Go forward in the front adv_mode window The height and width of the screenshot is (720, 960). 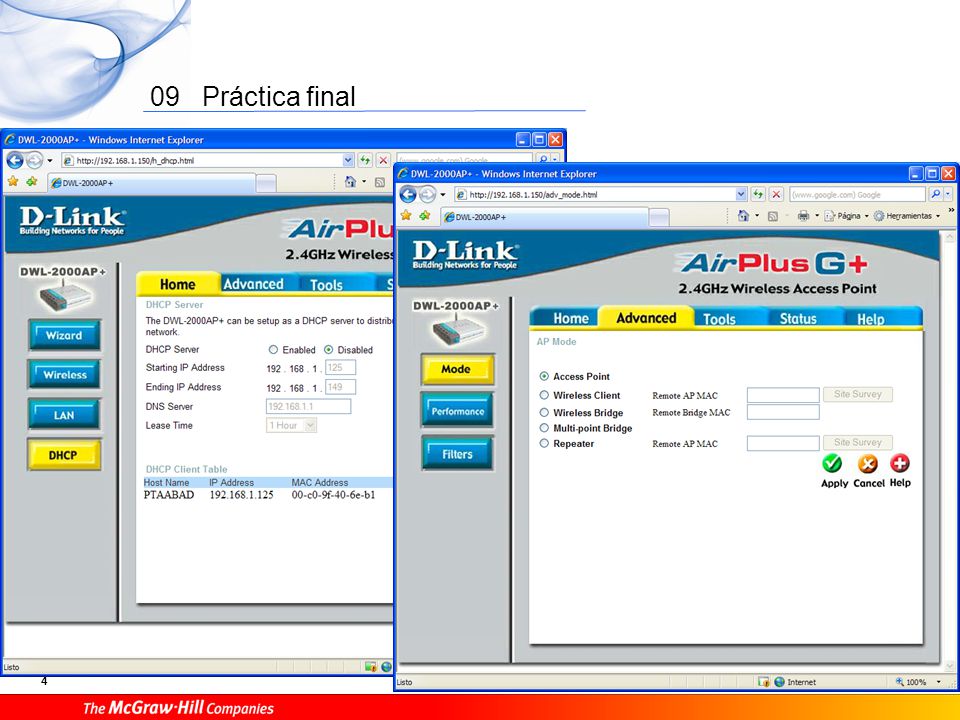(427, 195)
